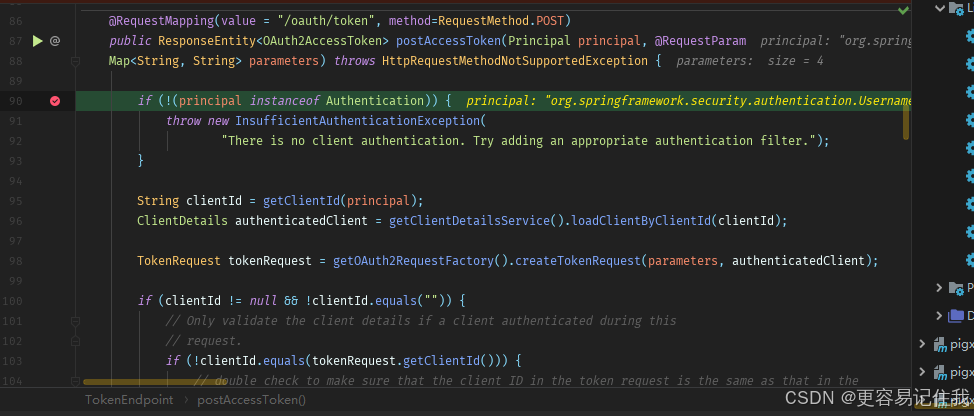Click TokenRequest type name on line 98

click(179, 261)
